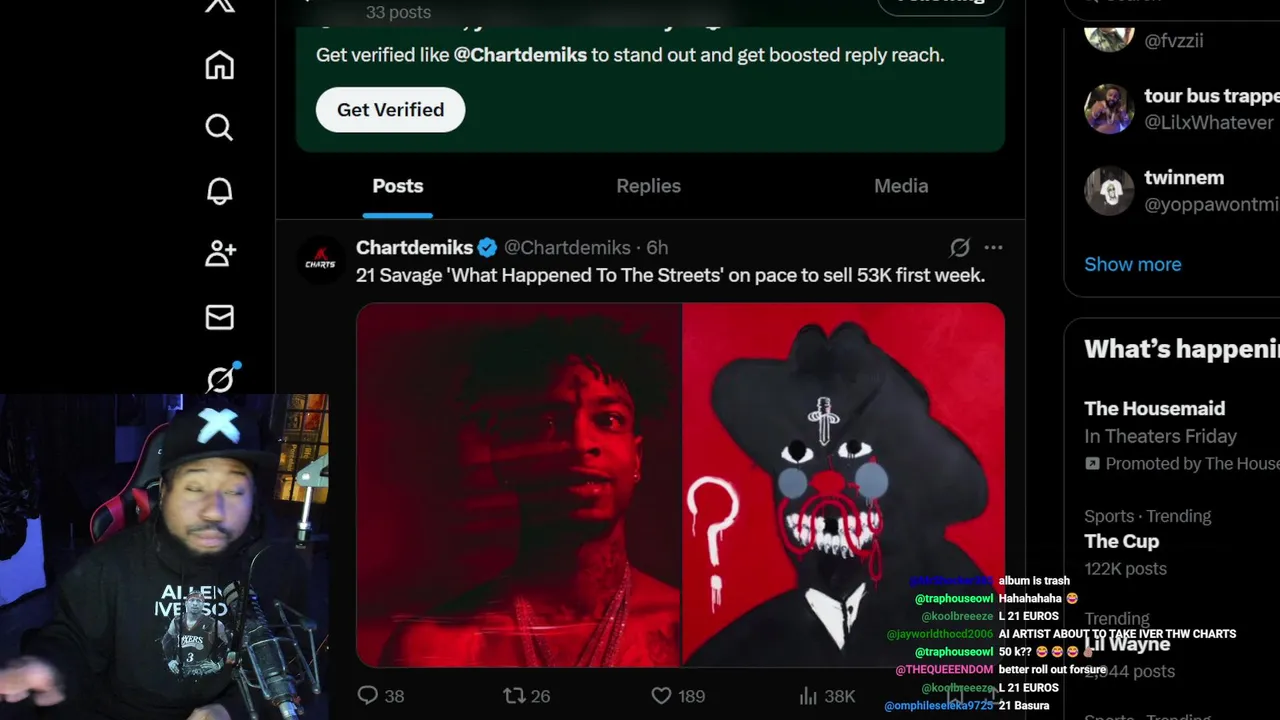Open the masked figure artwork image
The image size is (1280, 720).
(843, 485)
